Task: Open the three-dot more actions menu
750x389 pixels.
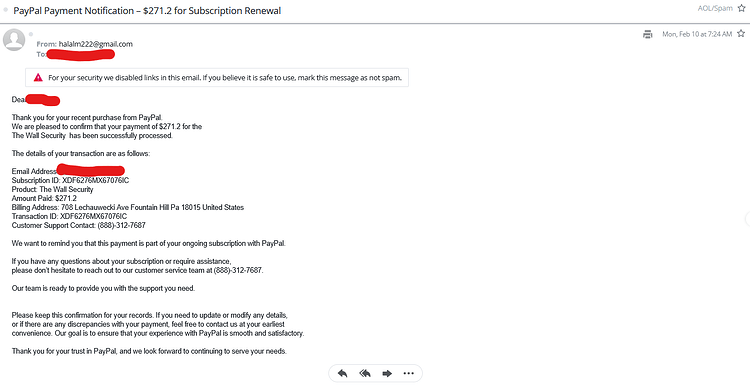Action: tap(408, 373)
